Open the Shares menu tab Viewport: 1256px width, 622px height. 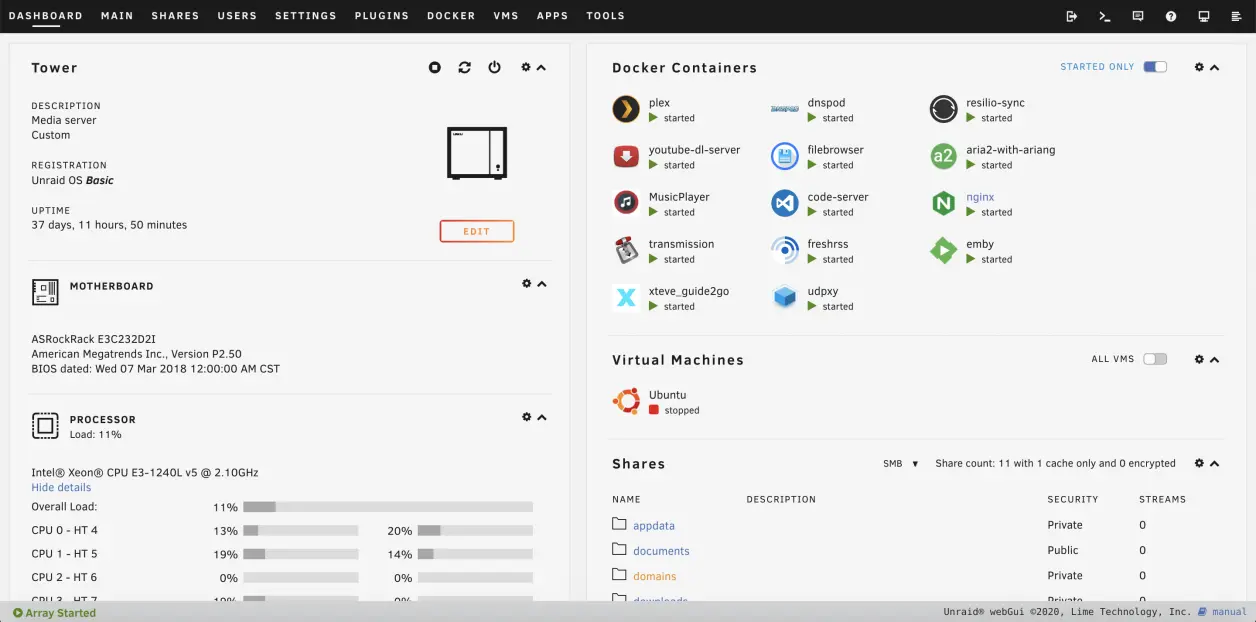click(x=175, y=16)
